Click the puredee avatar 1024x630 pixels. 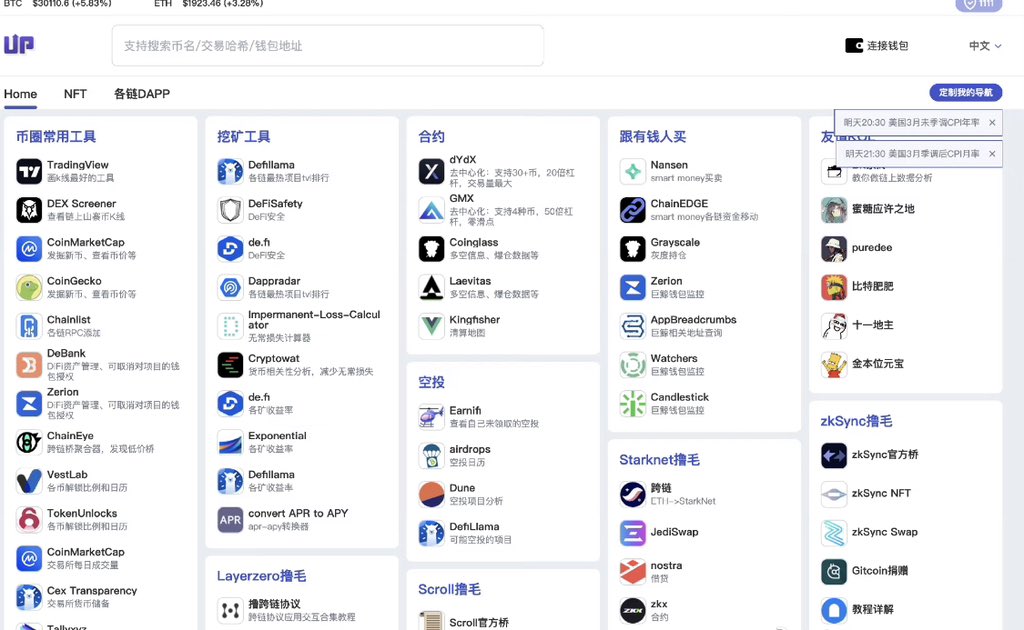coord(834,249)
